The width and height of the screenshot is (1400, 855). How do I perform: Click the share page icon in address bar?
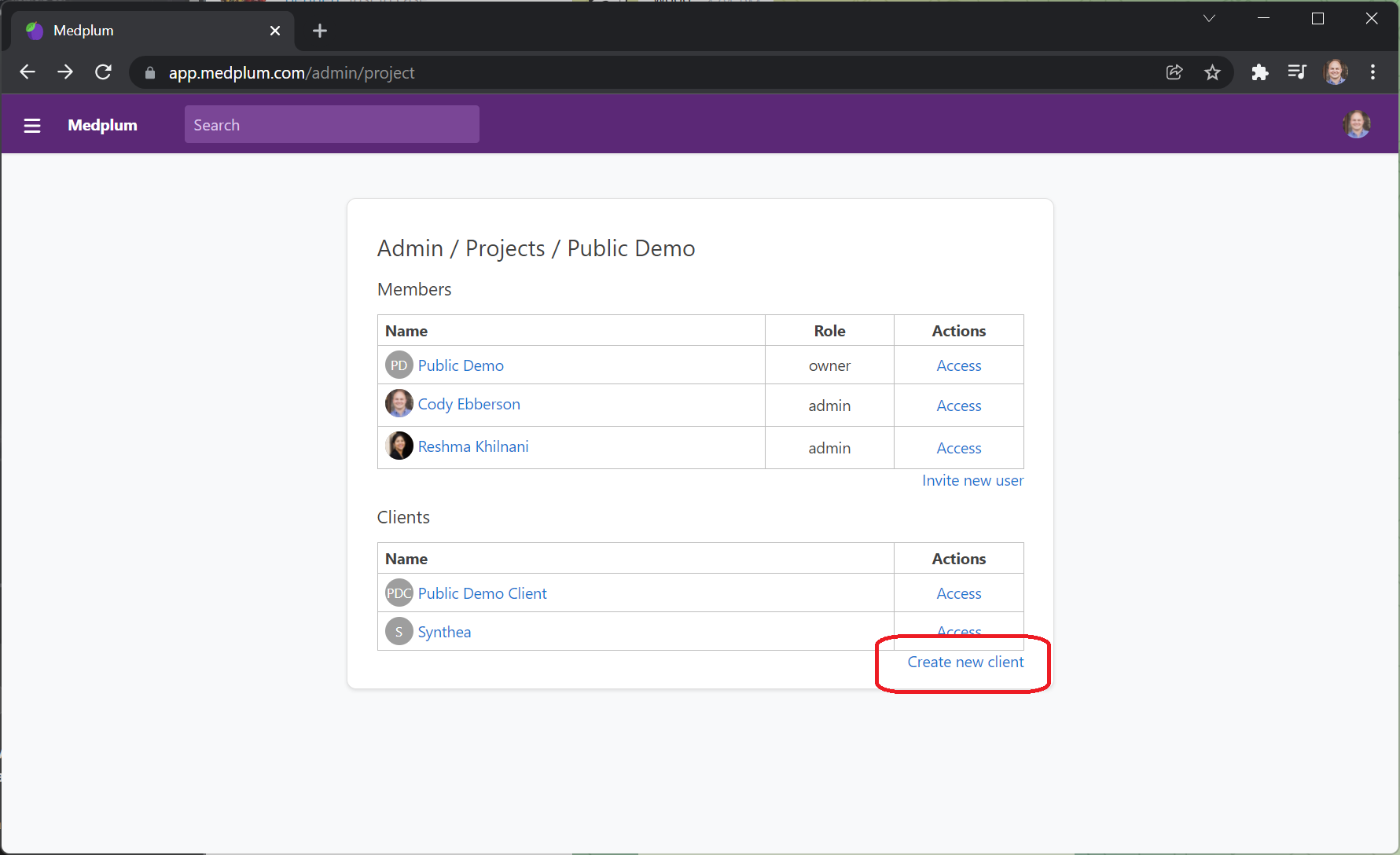(1174, 72)
